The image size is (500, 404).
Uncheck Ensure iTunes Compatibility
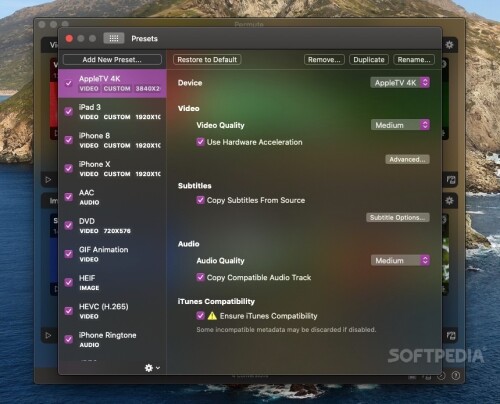pos(200,315)
